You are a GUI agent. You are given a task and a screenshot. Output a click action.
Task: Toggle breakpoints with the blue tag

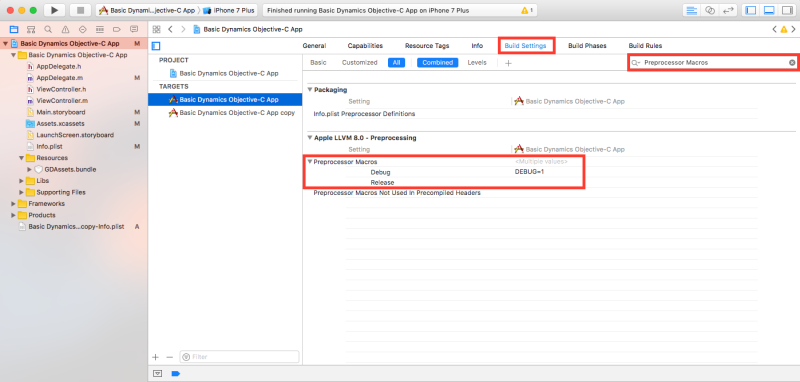coord(176,374)
